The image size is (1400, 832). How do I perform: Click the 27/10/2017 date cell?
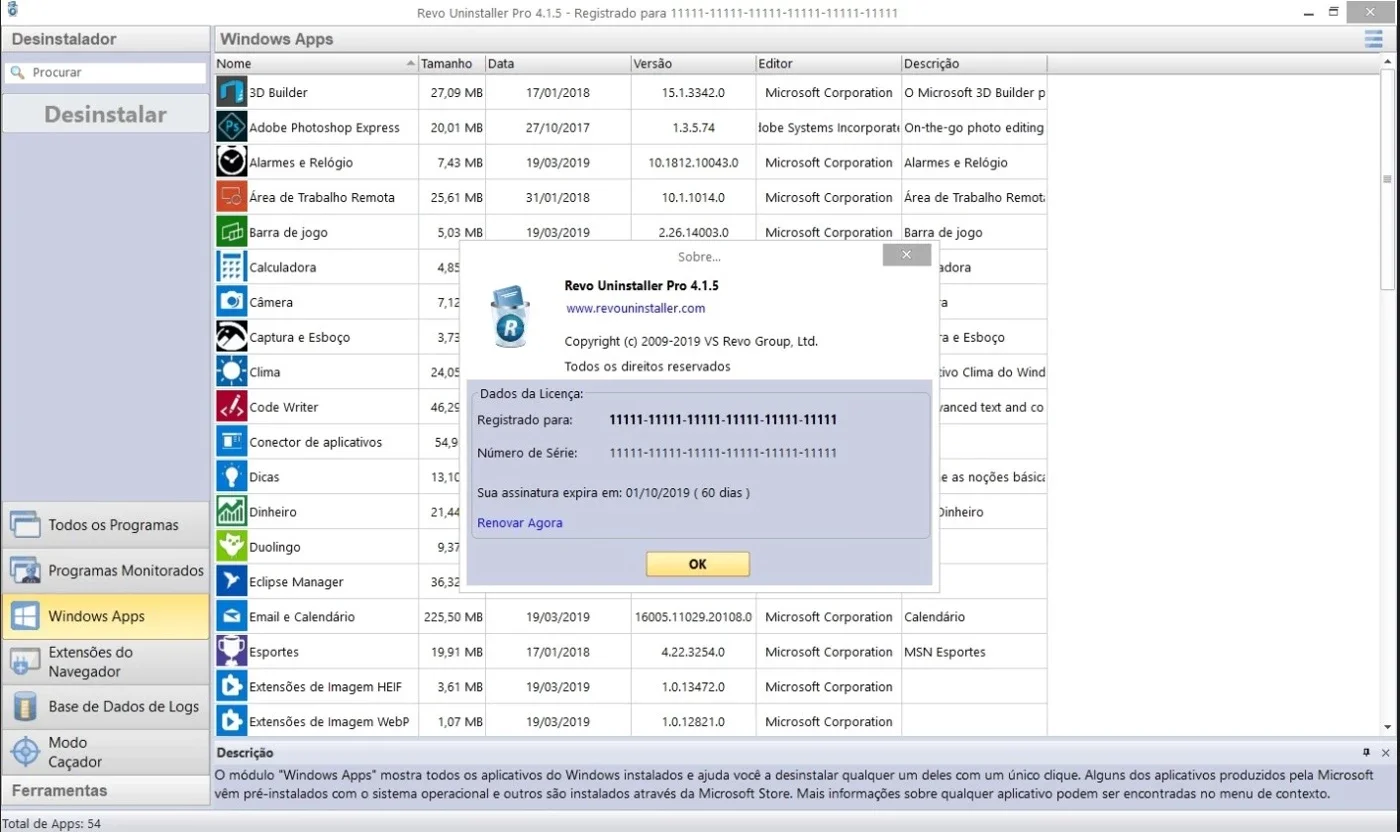[x=558, y=127]
